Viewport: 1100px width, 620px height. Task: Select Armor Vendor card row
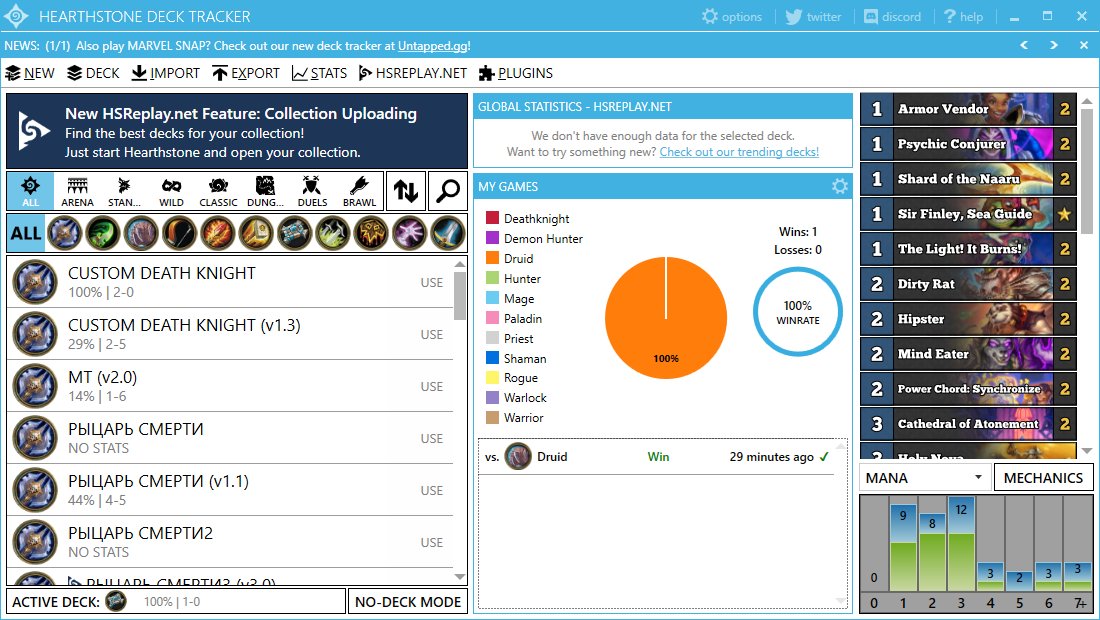pos(968,109)
